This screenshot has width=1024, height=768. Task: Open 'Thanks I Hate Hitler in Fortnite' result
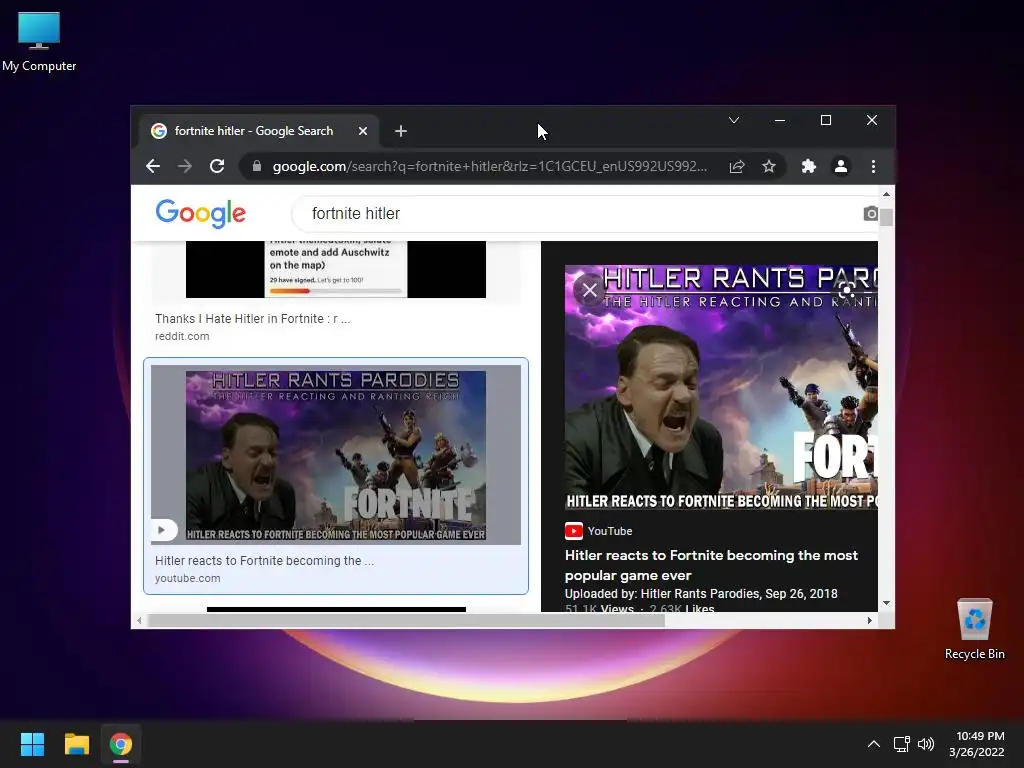point(252,319)
